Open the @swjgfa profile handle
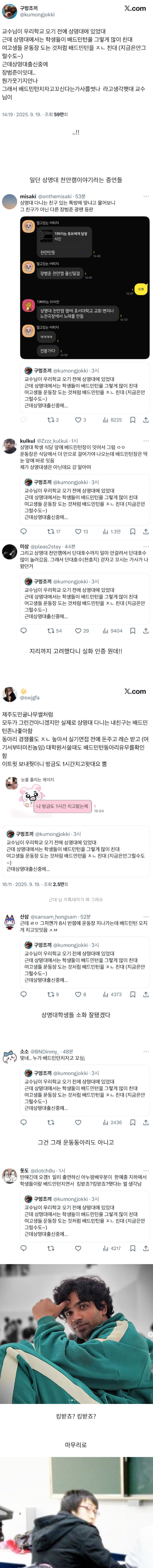 30,698
